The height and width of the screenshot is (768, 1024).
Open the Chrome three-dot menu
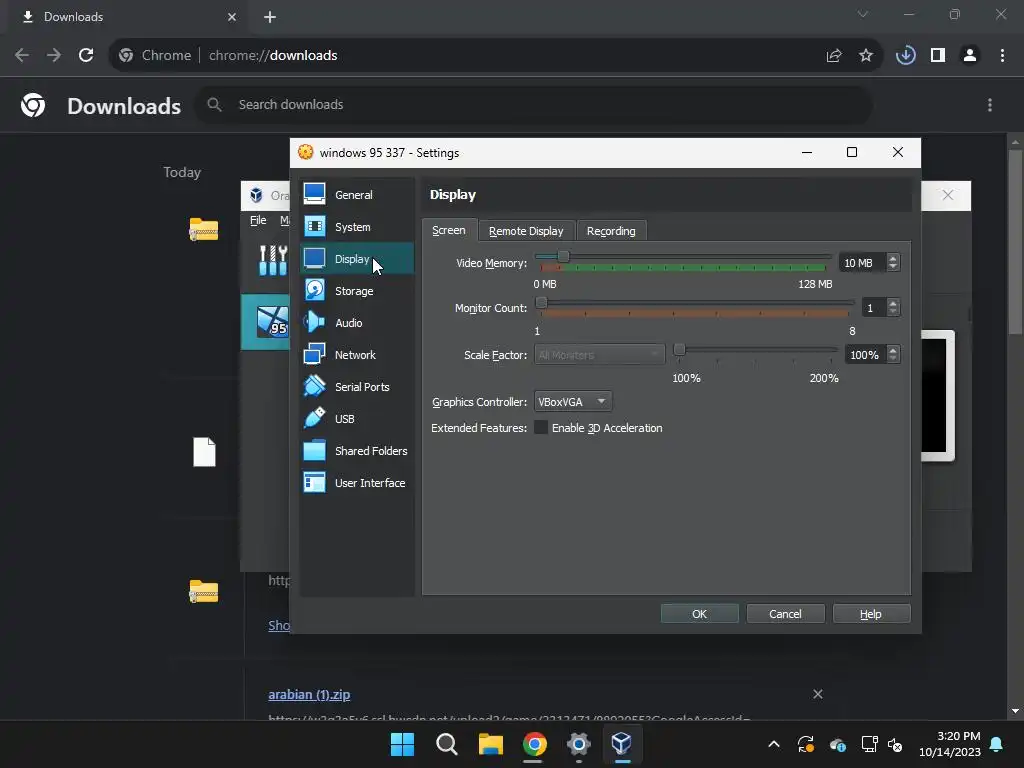1002,56
